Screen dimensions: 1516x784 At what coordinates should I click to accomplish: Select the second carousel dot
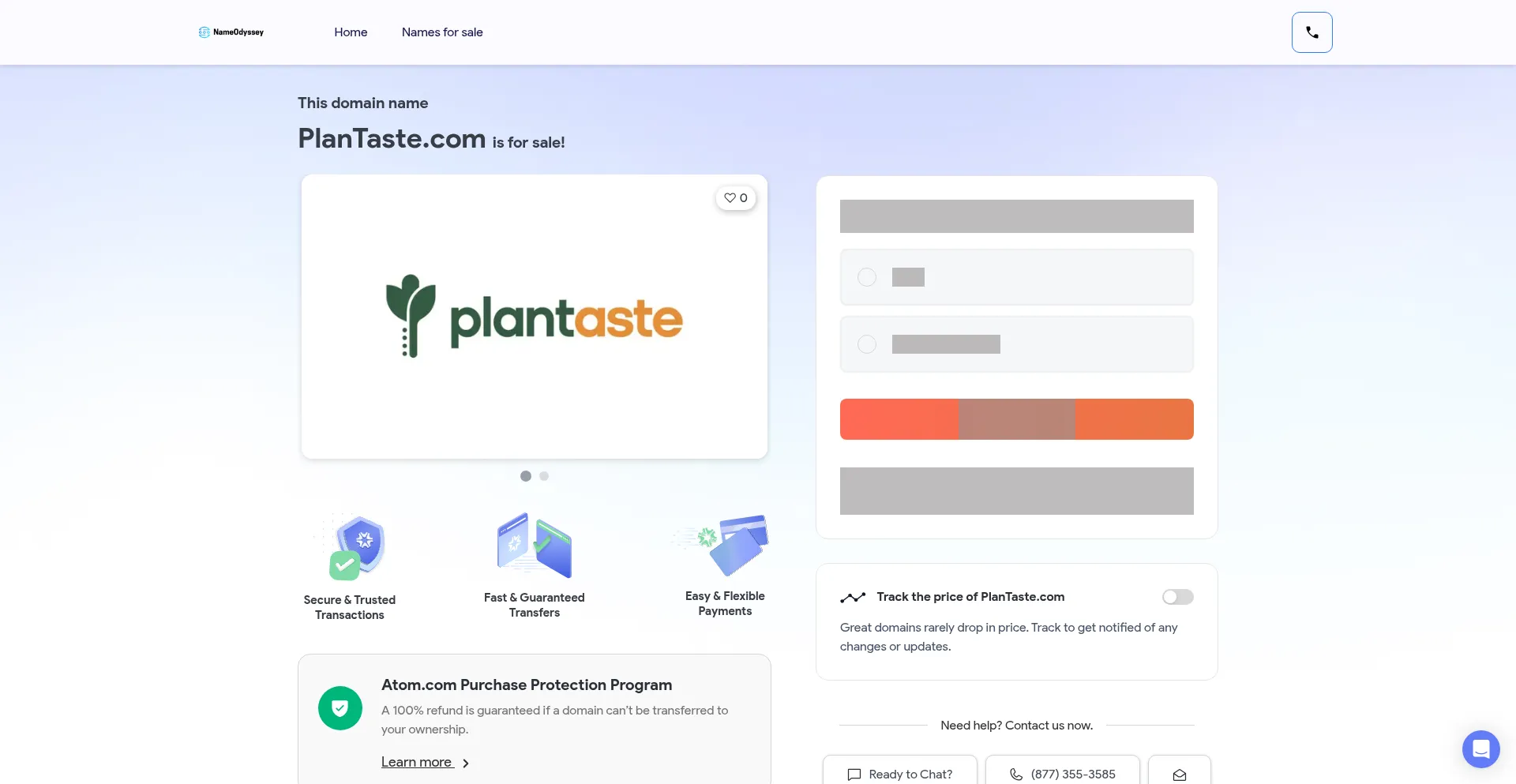544,476
